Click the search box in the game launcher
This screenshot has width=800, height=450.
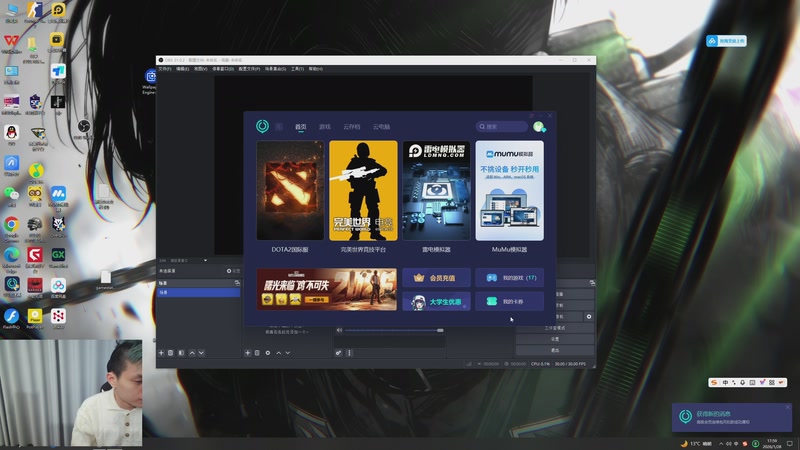click(x=502, y=127)
